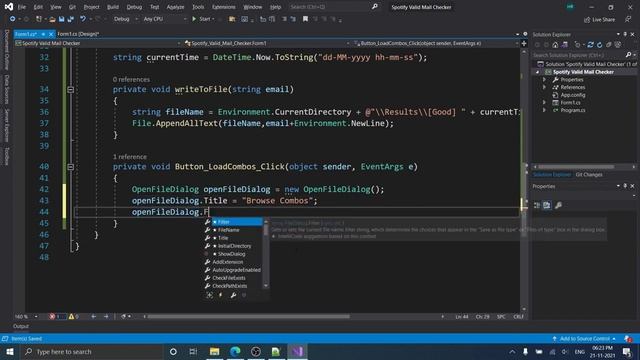Click the Open File folder toolbar icon
This screenshot has width=640, height=360.
[52, 19]
